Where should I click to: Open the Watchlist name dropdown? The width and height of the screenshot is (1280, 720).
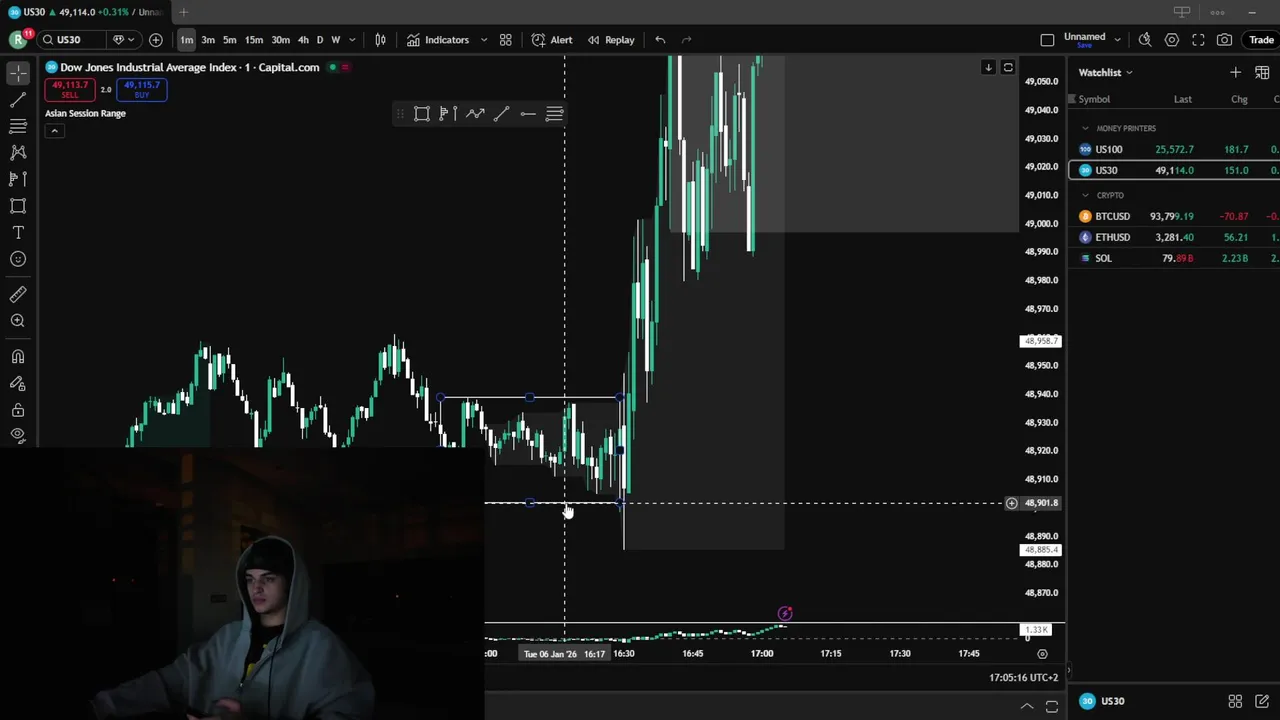1106,72
